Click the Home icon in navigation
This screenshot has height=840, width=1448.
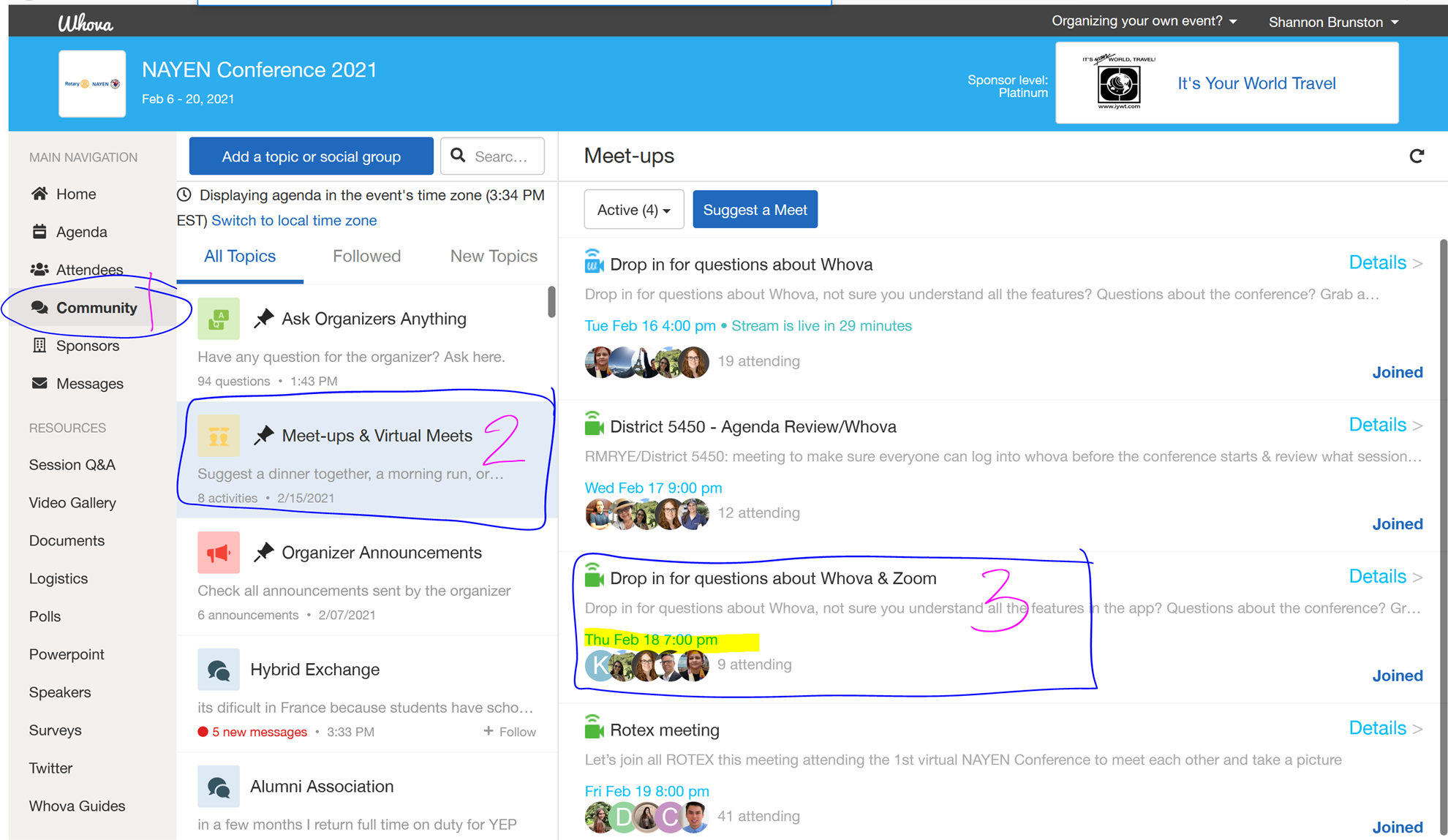coord(39,194)
